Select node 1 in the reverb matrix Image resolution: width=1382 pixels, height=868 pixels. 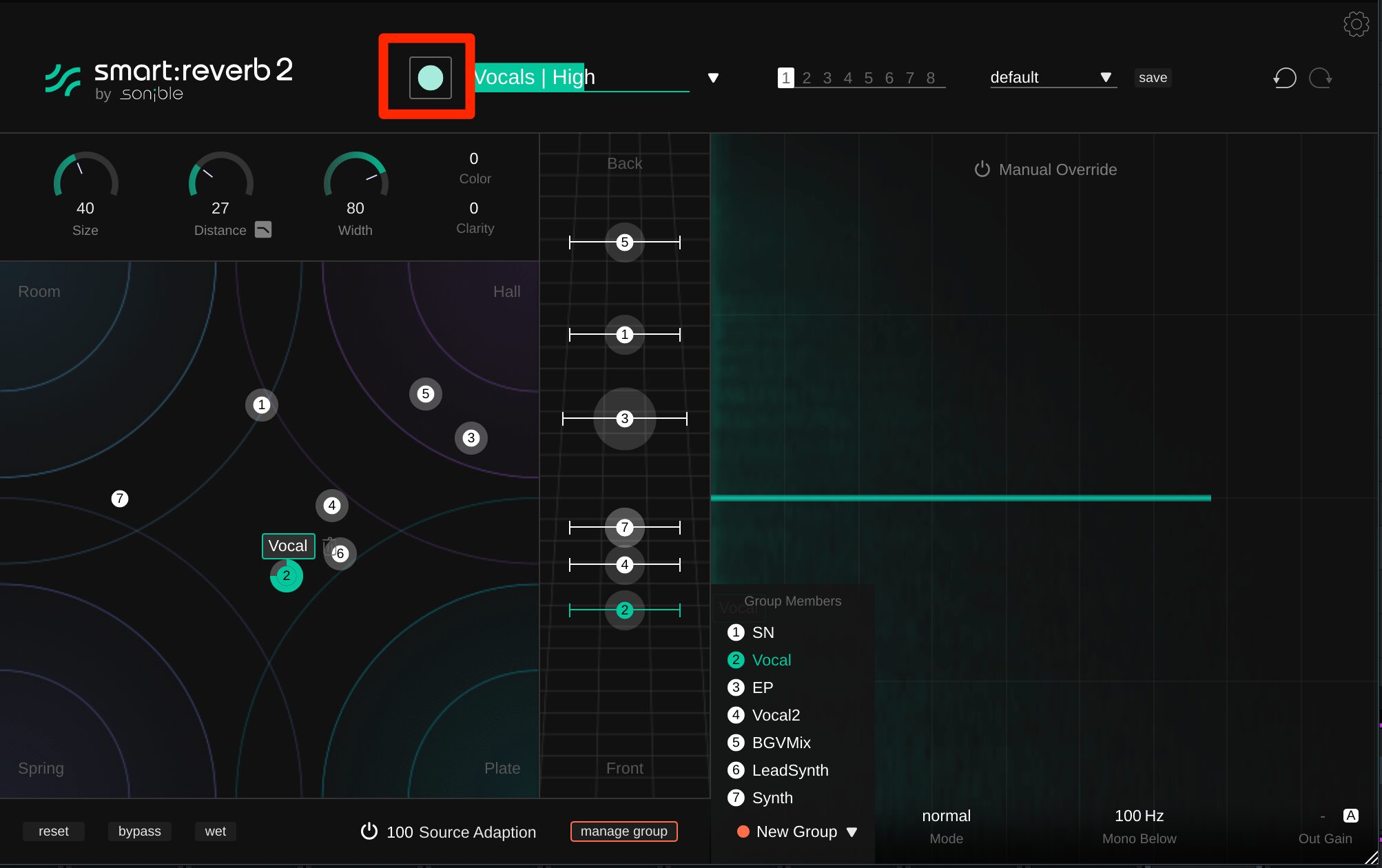tap(261, 404)
